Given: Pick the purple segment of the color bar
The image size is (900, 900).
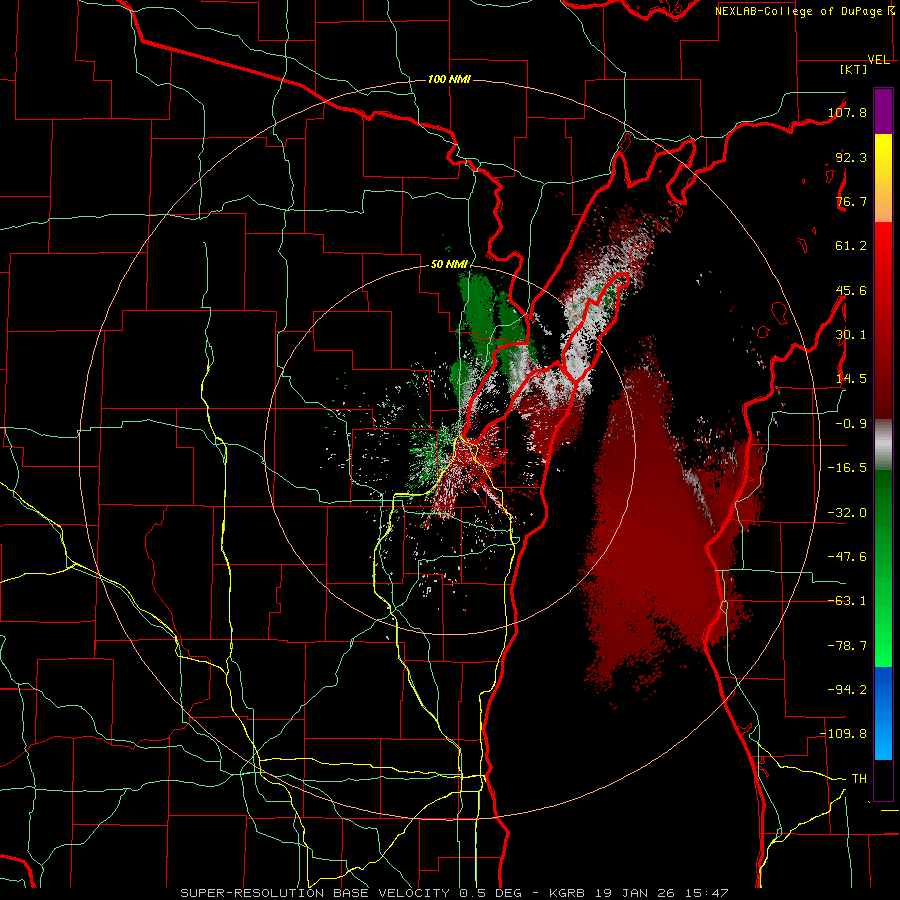Looking at the screenshot, I should [883, 111].
